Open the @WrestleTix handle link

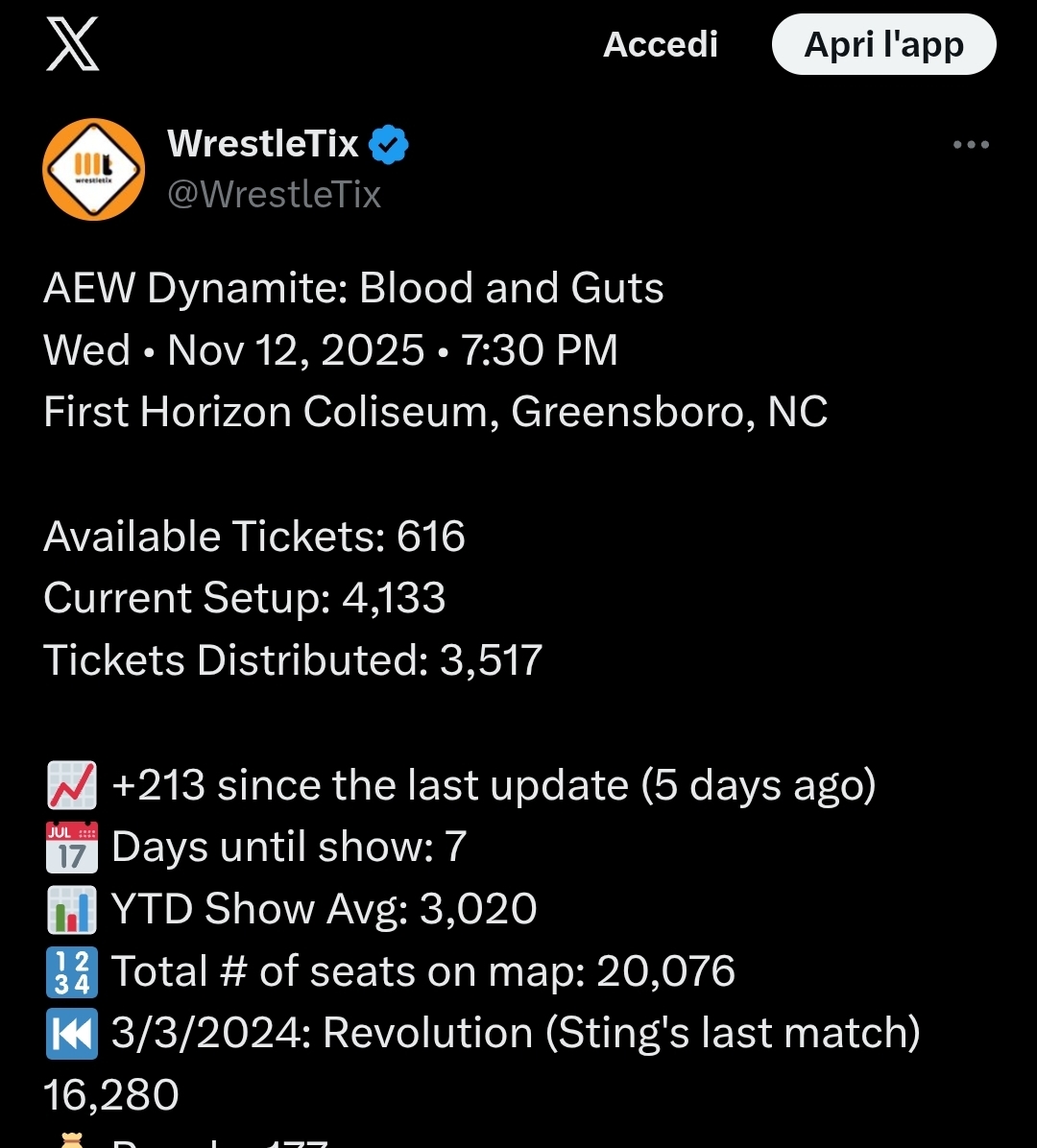pos(274,195)
